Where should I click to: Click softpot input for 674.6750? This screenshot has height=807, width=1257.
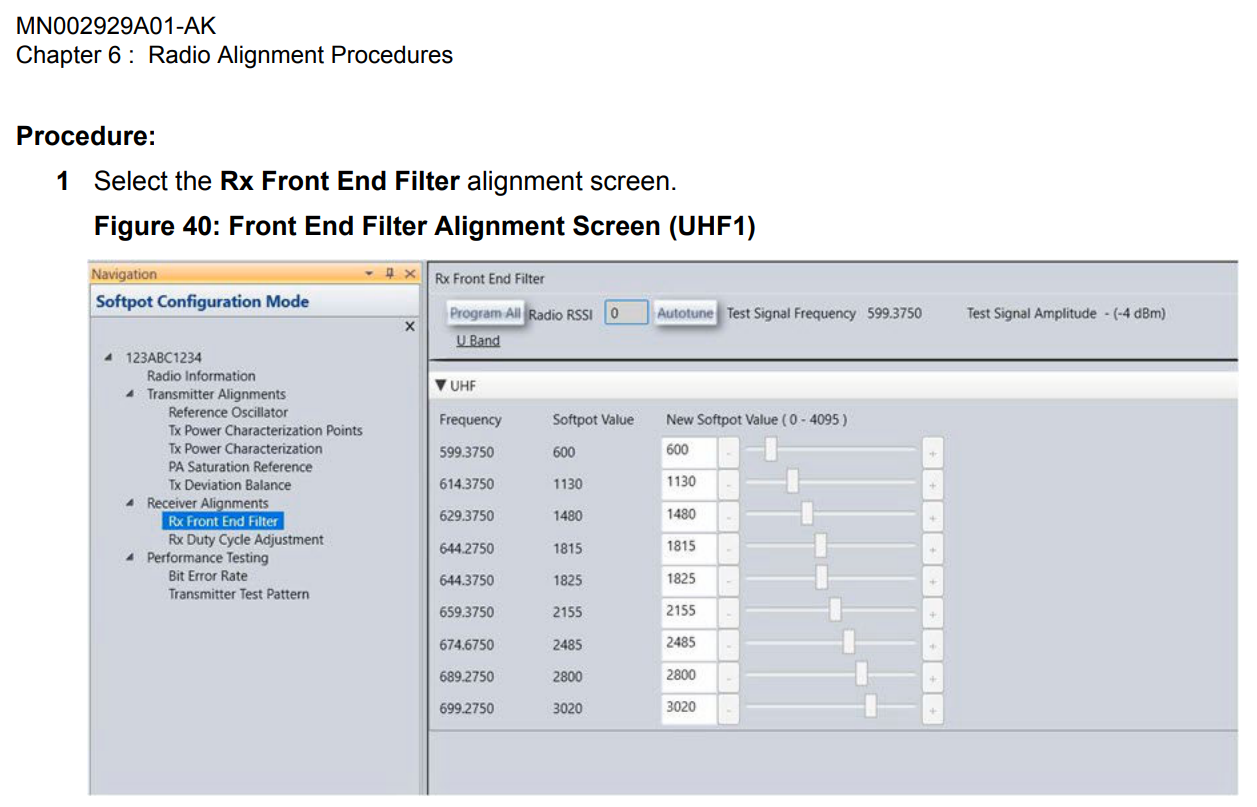689,644
